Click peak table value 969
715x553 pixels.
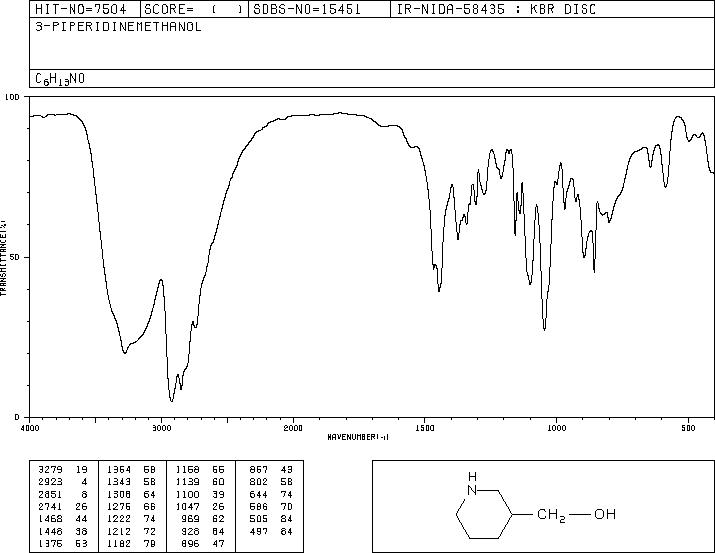click(x=191, y=519)
